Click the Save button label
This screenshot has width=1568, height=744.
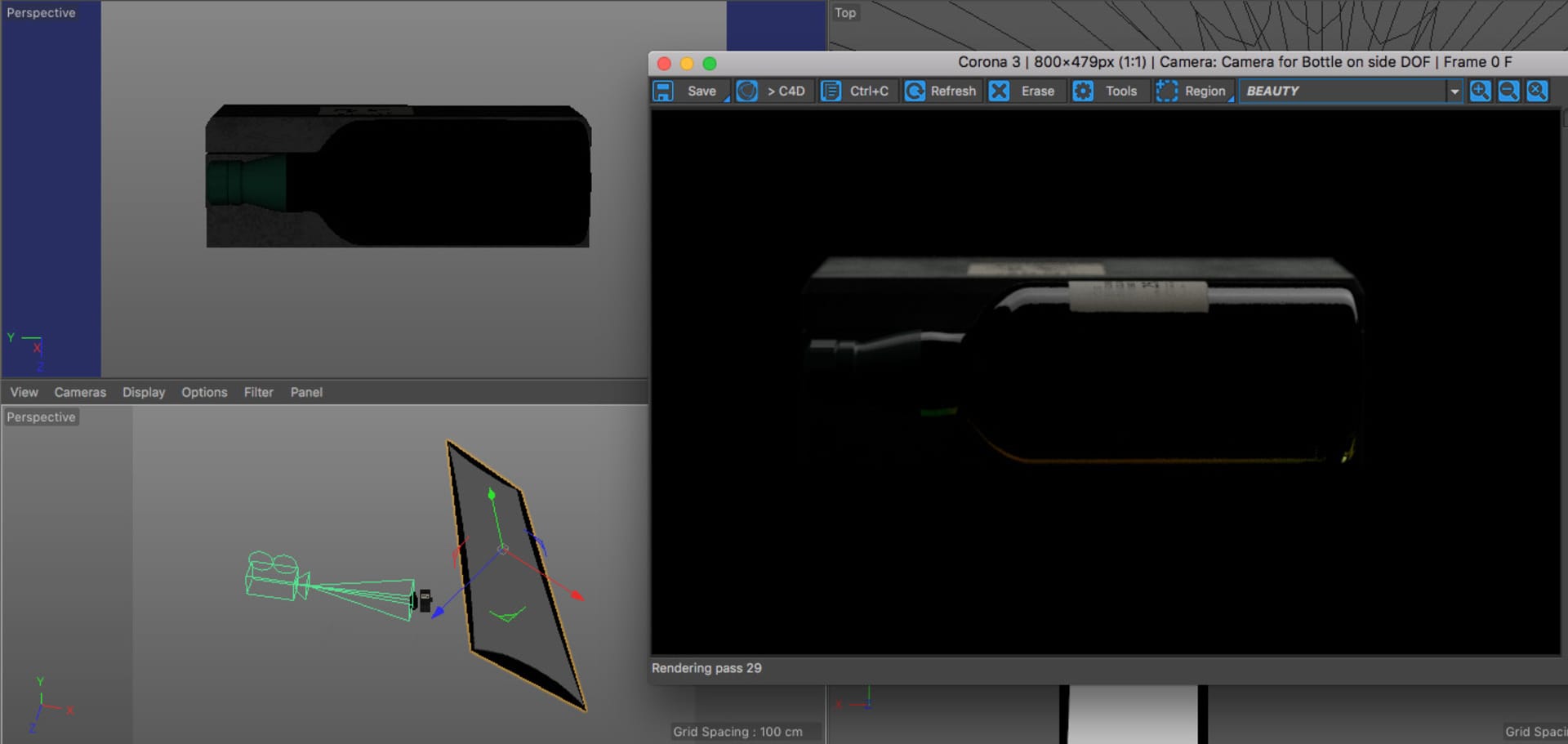coord(702,91)
